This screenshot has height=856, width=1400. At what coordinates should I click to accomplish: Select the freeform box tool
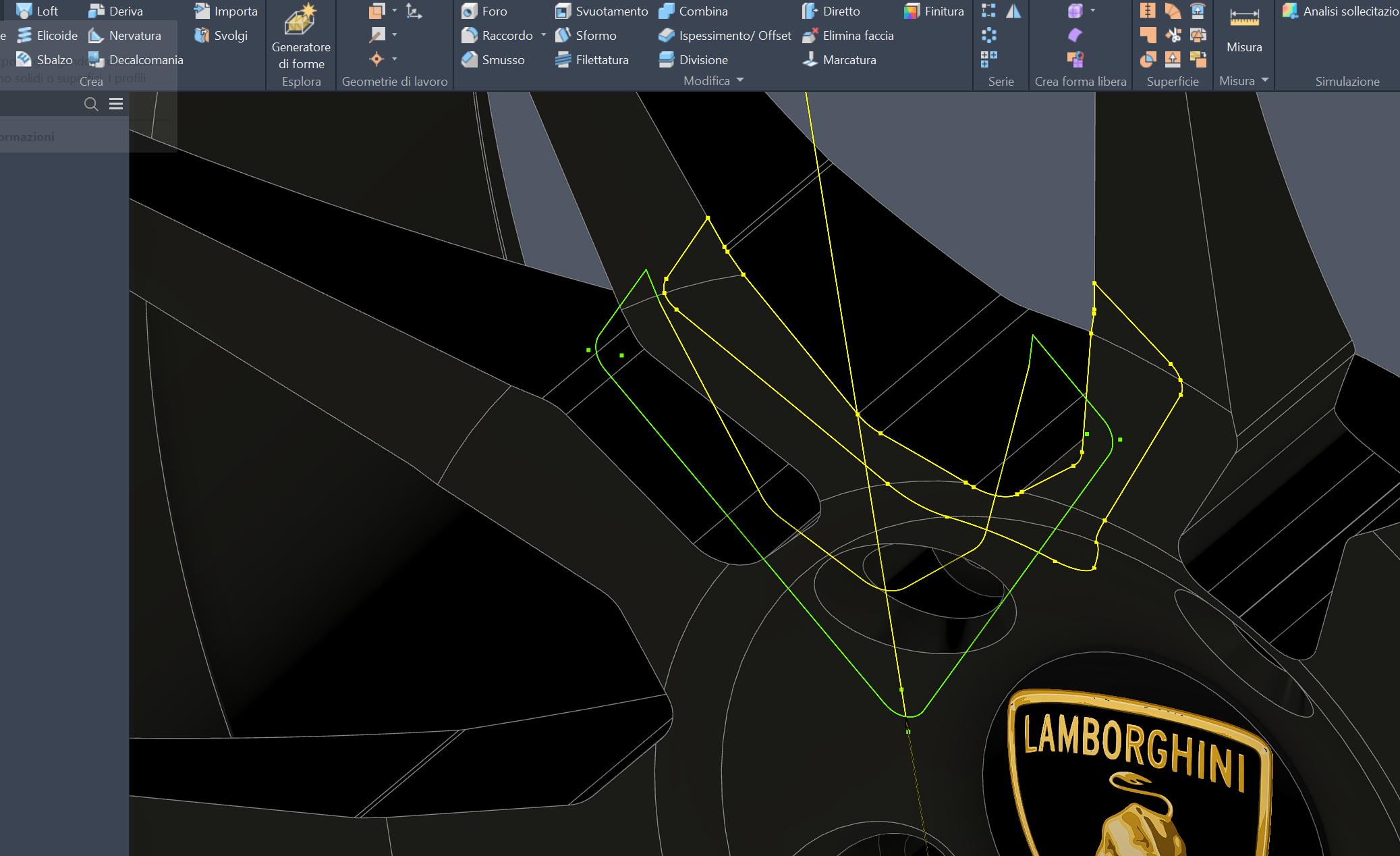(x=1075, y=11)
